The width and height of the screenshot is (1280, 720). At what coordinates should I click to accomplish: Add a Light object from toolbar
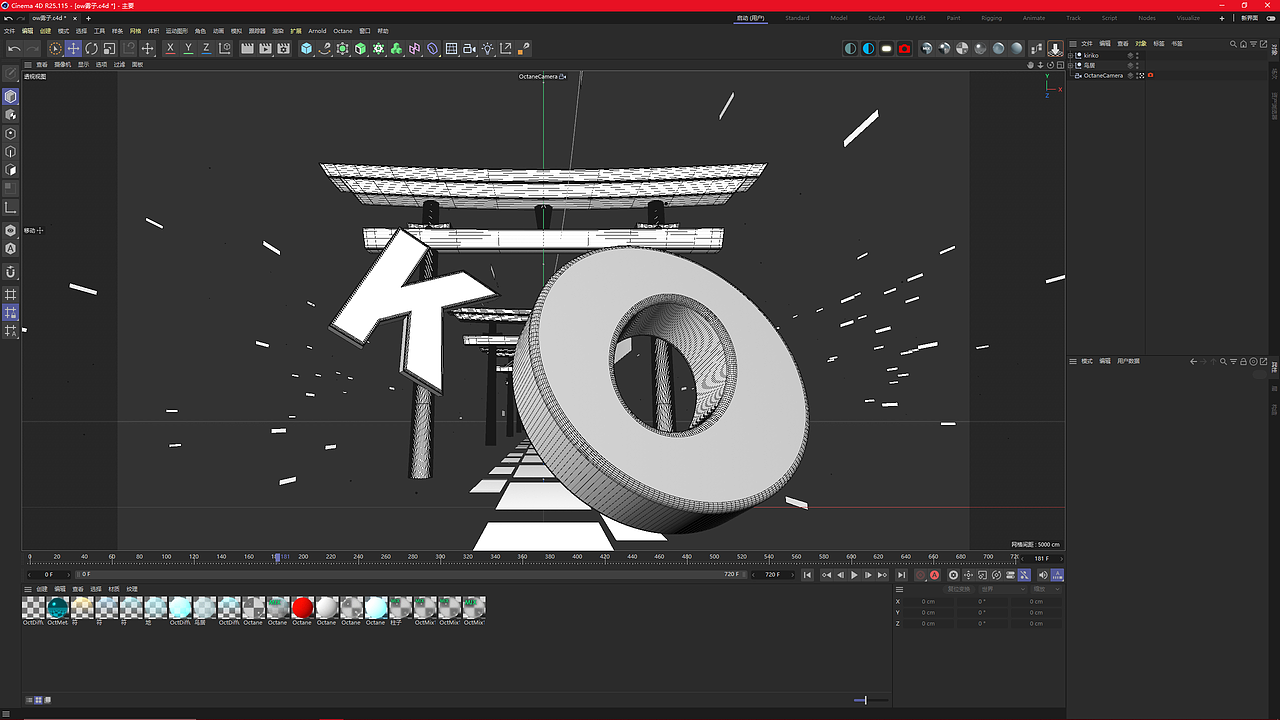pos(487,49)
